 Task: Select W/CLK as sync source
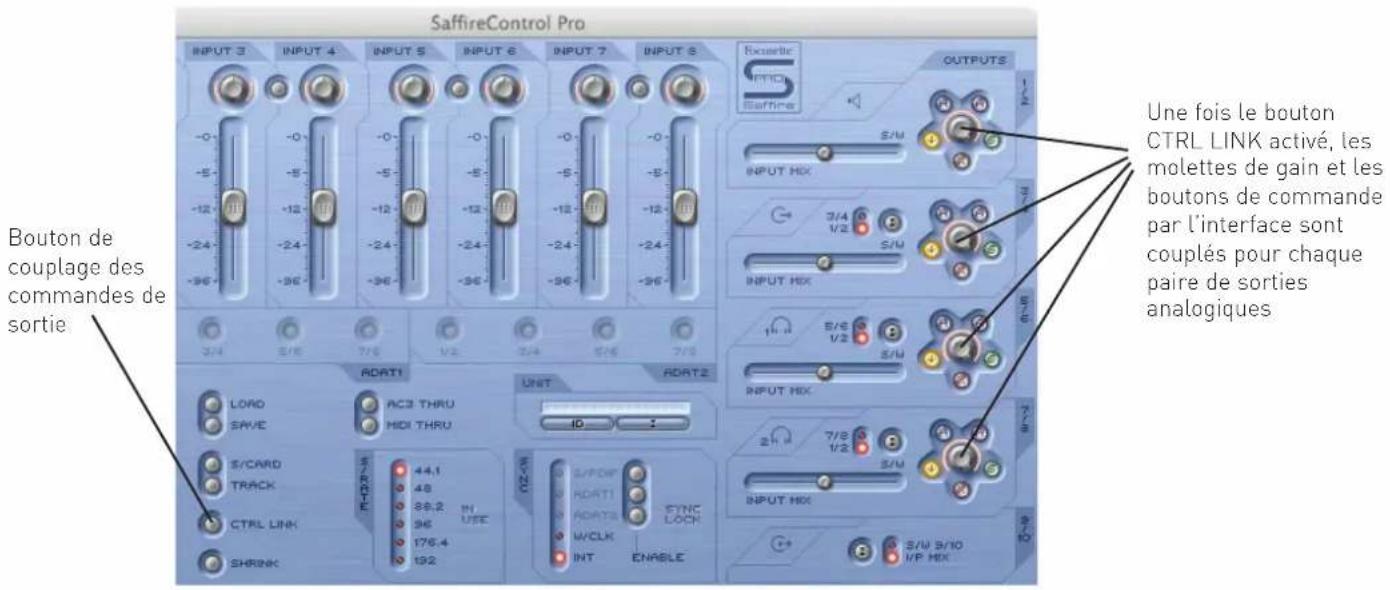tap(557, 538)
